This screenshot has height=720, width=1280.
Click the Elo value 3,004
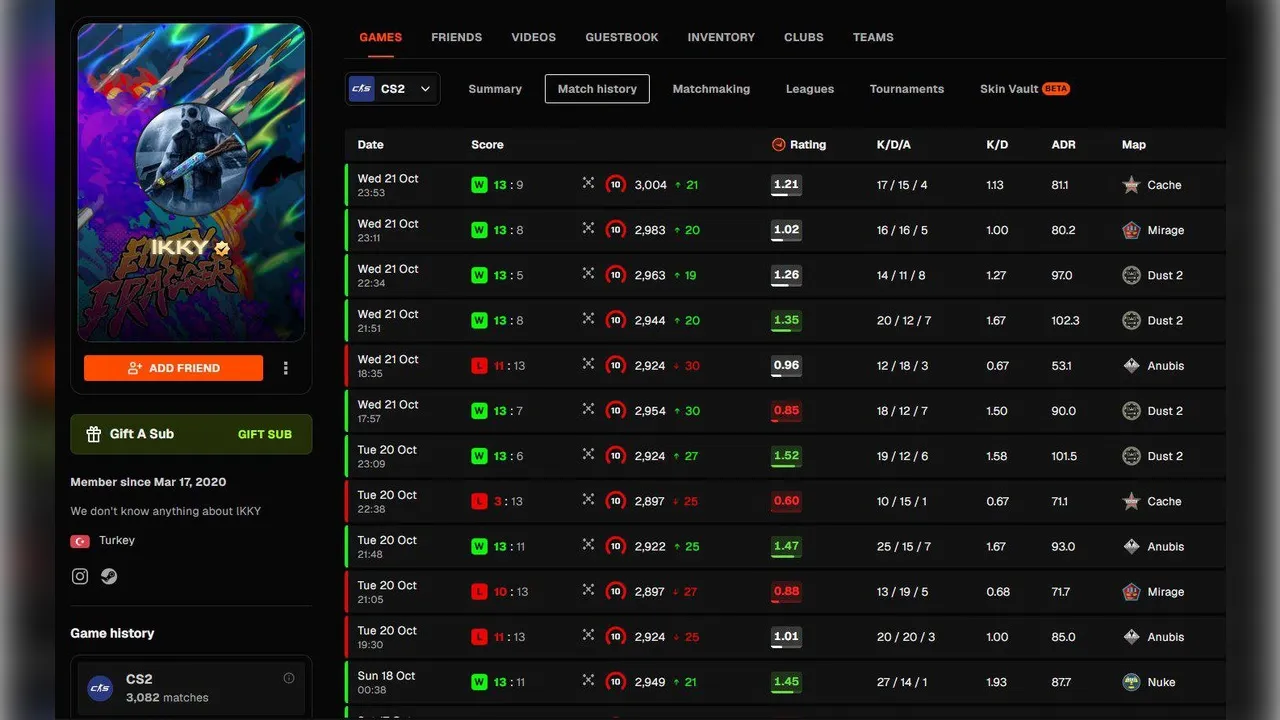coord(651,185)
